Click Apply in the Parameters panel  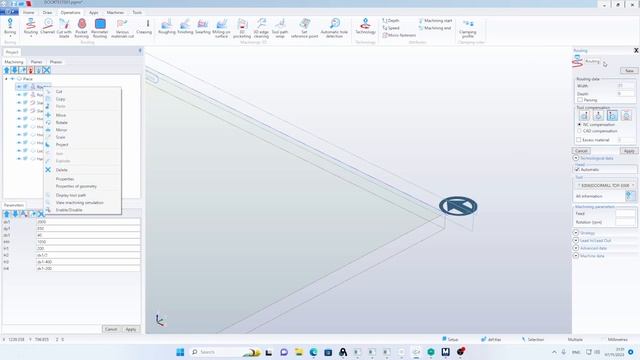(x=131, y=329)
